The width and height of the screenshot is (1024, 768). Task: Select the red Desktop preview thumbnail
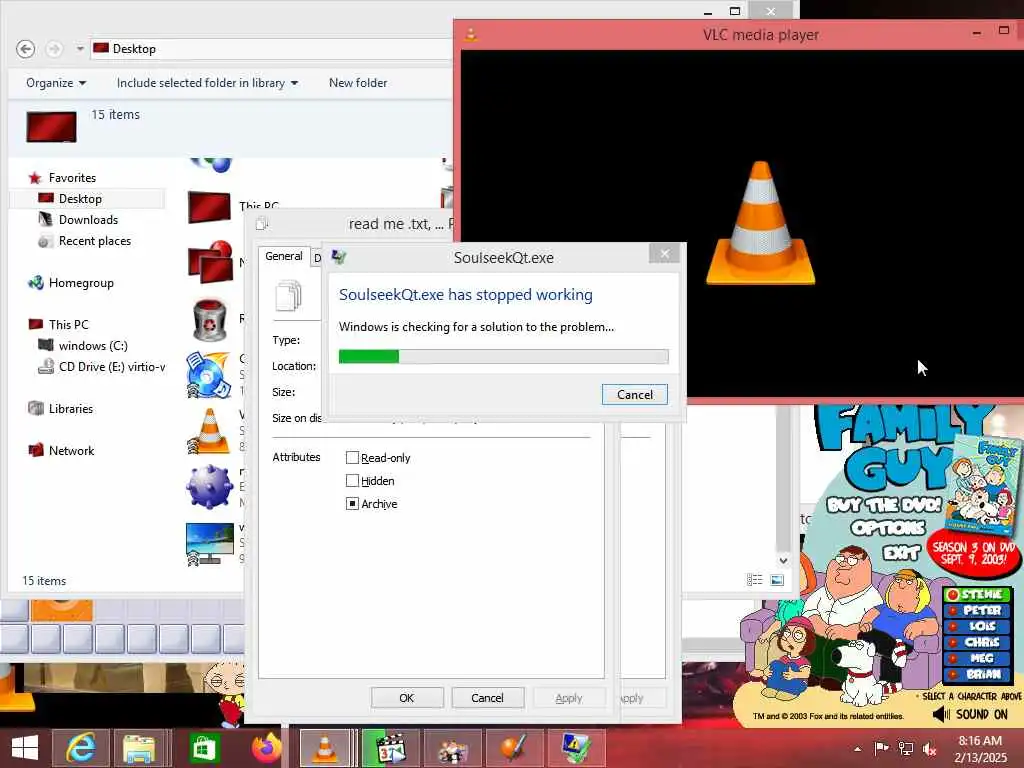pyautogui.click(x=51, y=127)
